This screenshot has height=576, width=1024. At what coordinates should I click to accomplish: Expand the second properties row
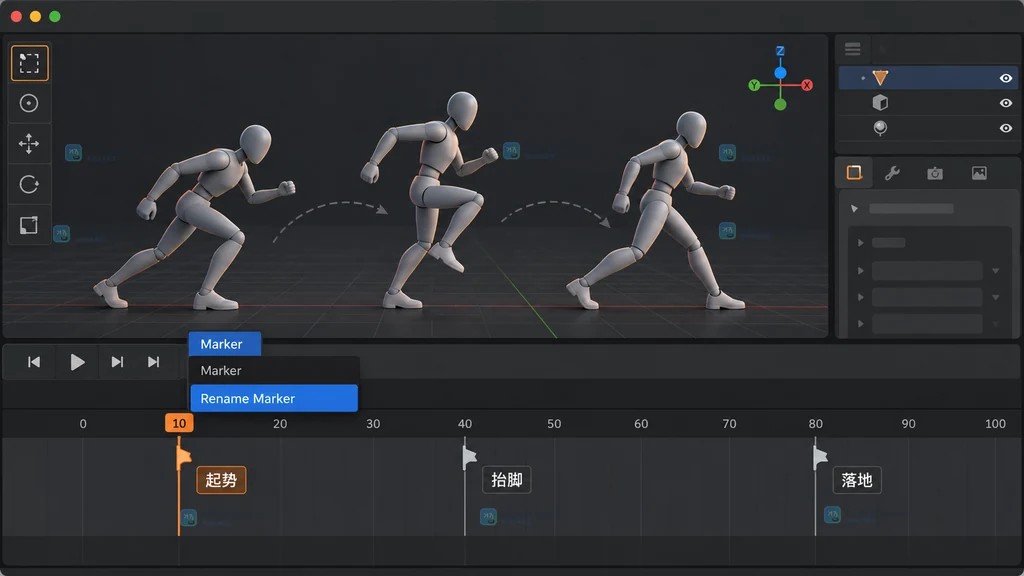[861, 270]
